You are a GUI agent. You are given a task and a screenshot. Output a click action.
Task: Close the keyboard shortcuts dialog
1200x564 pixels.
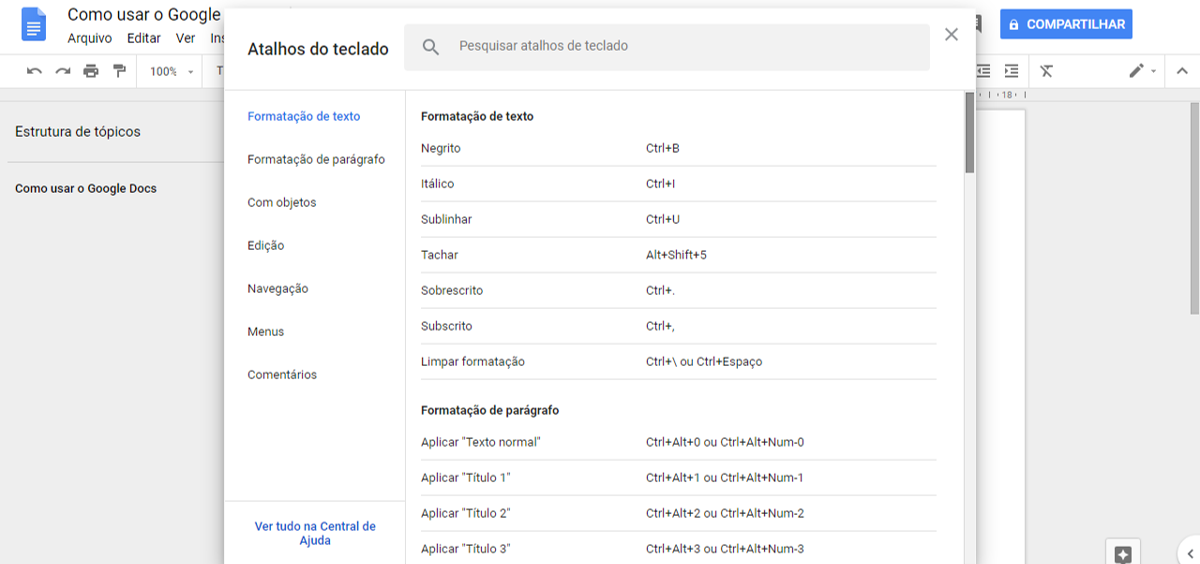(x=951, y=34)
